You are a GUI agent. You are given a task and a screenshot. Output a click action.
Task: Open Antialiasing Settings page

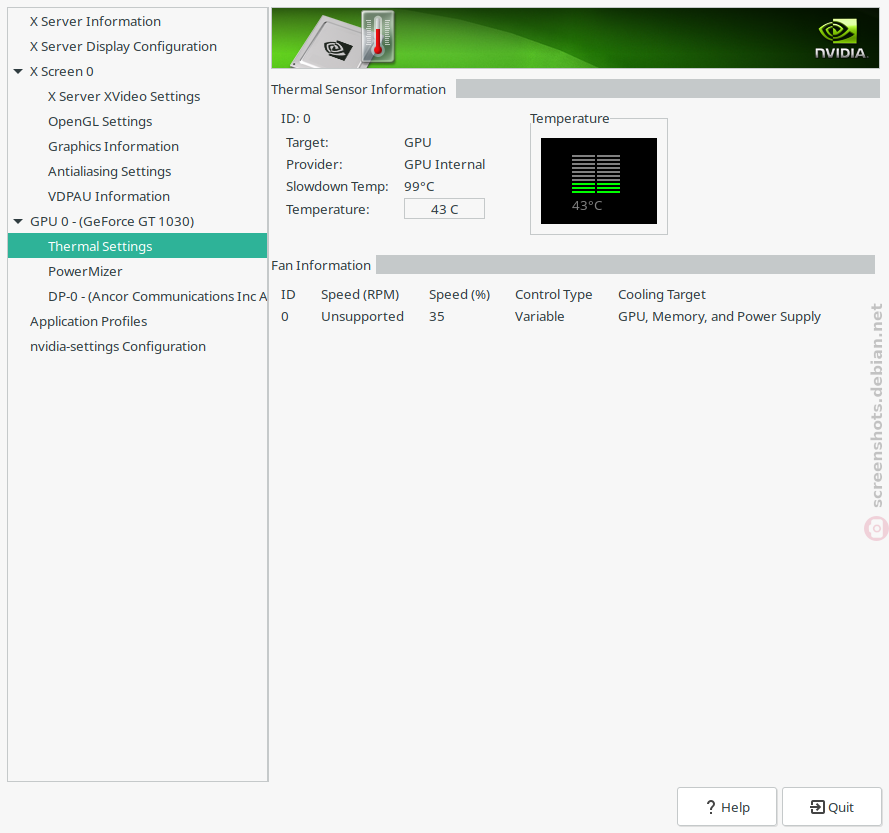pyautogui.click(x=109, y=171)
